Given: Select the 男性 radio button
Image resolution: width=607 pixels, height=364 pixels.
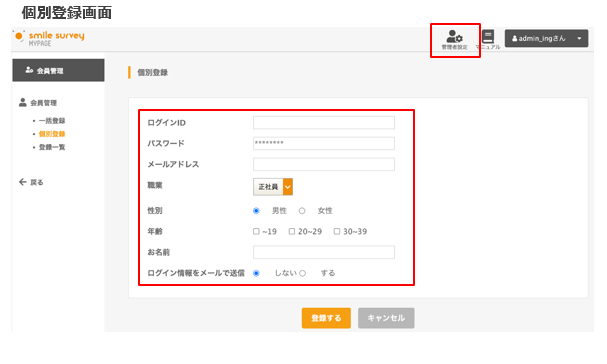Looking at the screenshot, I should (256, 211).
